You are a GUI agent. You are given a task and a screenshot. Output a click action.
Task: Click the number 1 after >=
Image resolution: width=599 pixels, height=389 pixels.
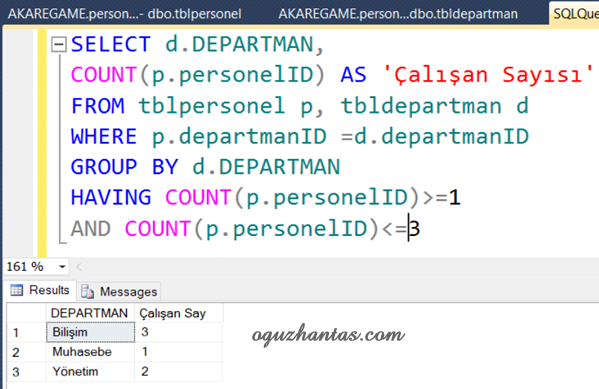[x=455, y=198]
